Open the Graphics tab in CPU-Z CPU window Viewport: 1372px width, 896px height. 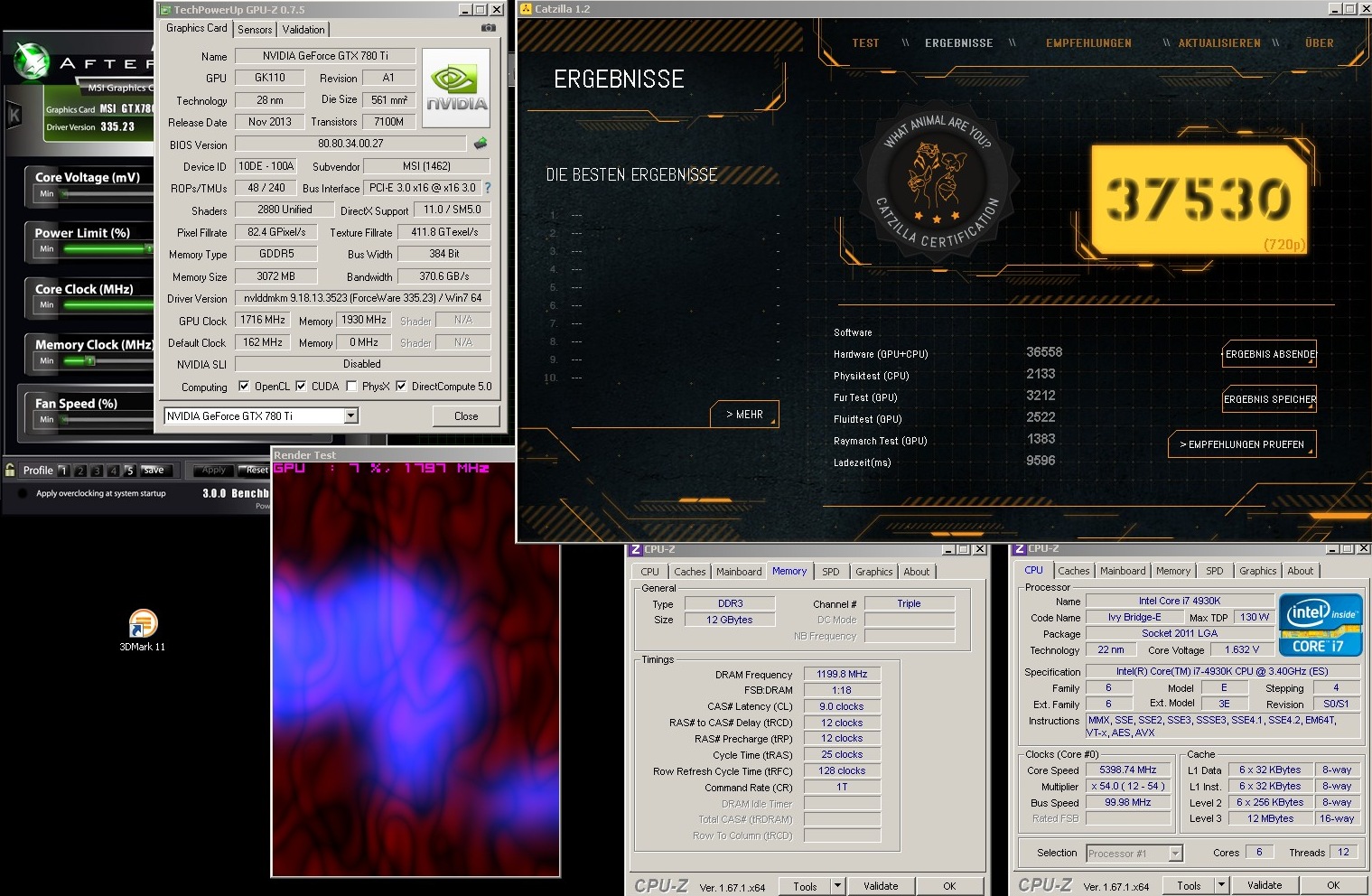click(1257, 571)
